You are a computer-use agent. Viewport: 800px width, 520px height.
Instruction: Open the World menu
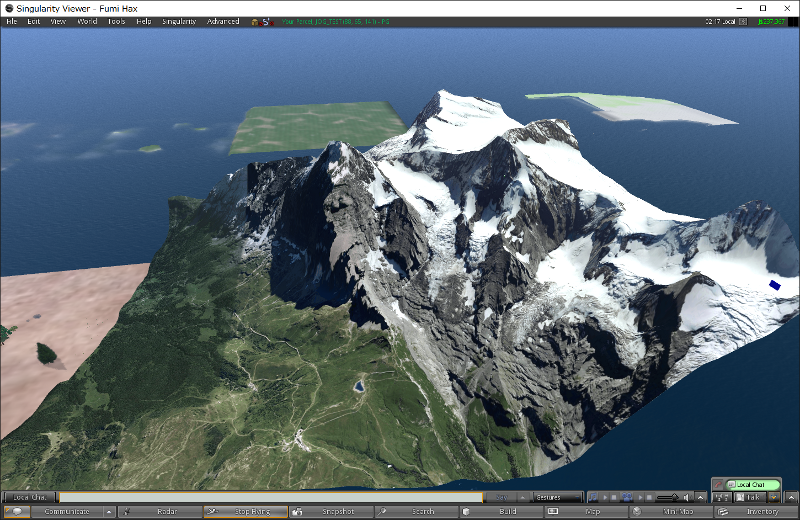(x=87, y=21)
